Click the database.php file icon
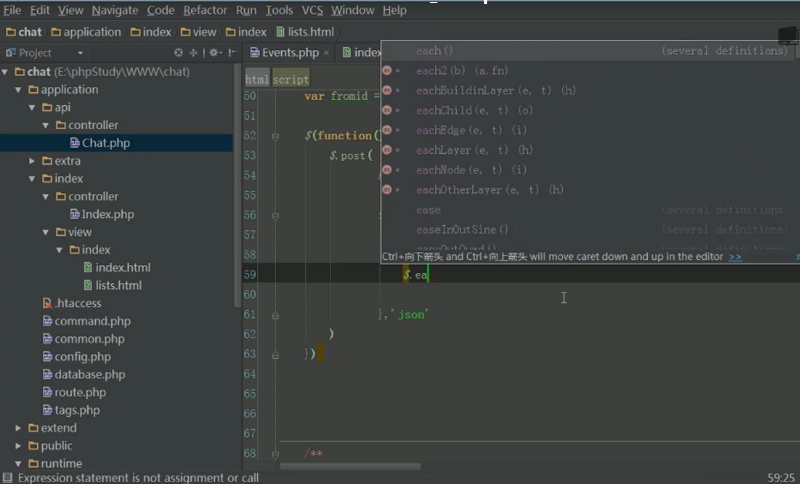The width and height of the screenshot is (800, 484). click(47, 374)
